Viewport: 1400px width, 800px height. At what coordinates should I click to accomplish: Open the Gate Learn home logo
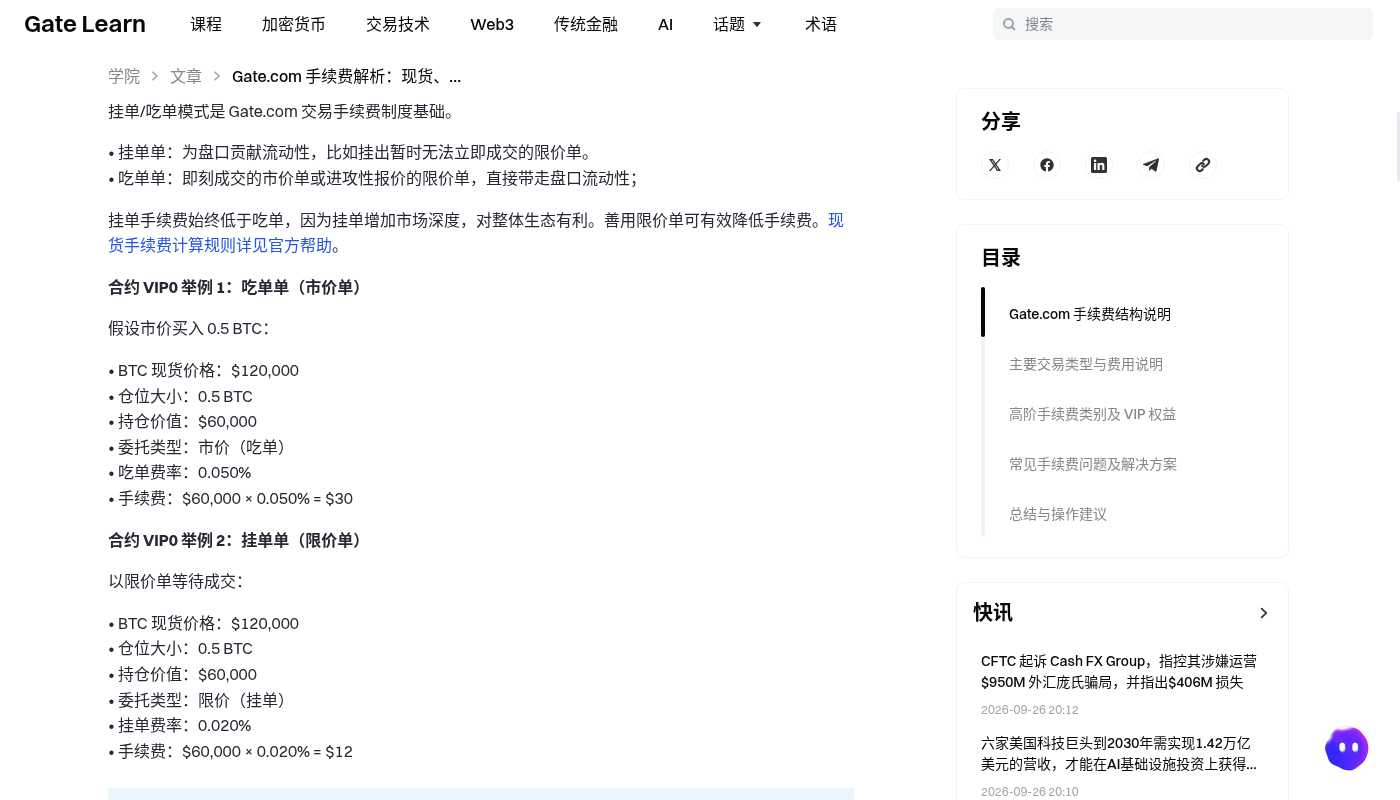[x=85, y=24]
